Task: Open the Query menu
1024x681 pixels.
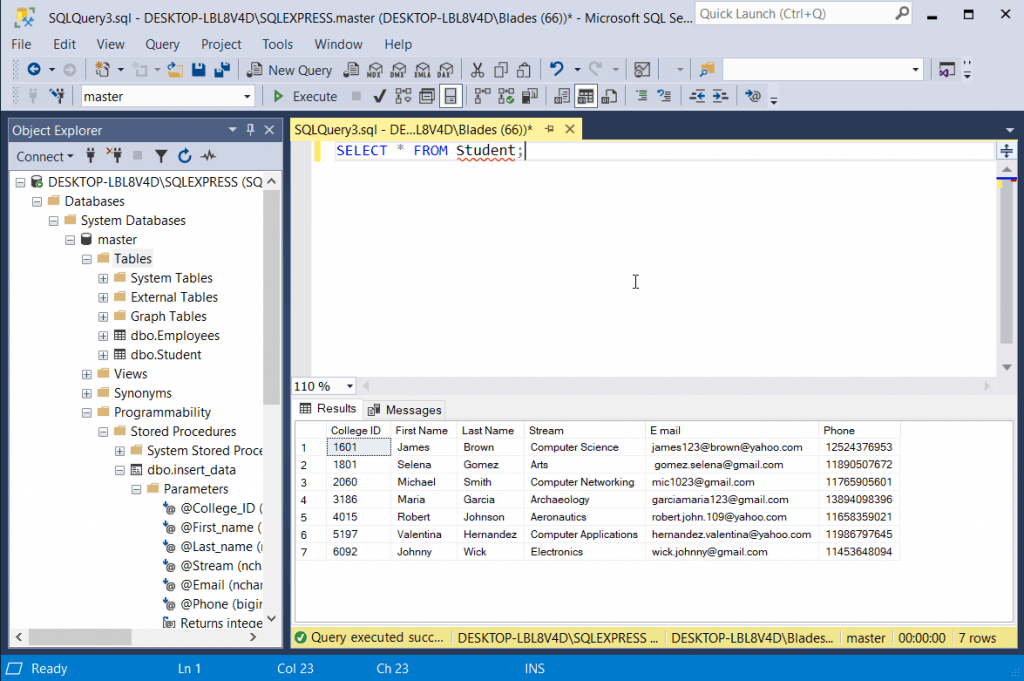Action: pyautogui.click(x=161, y=43)
